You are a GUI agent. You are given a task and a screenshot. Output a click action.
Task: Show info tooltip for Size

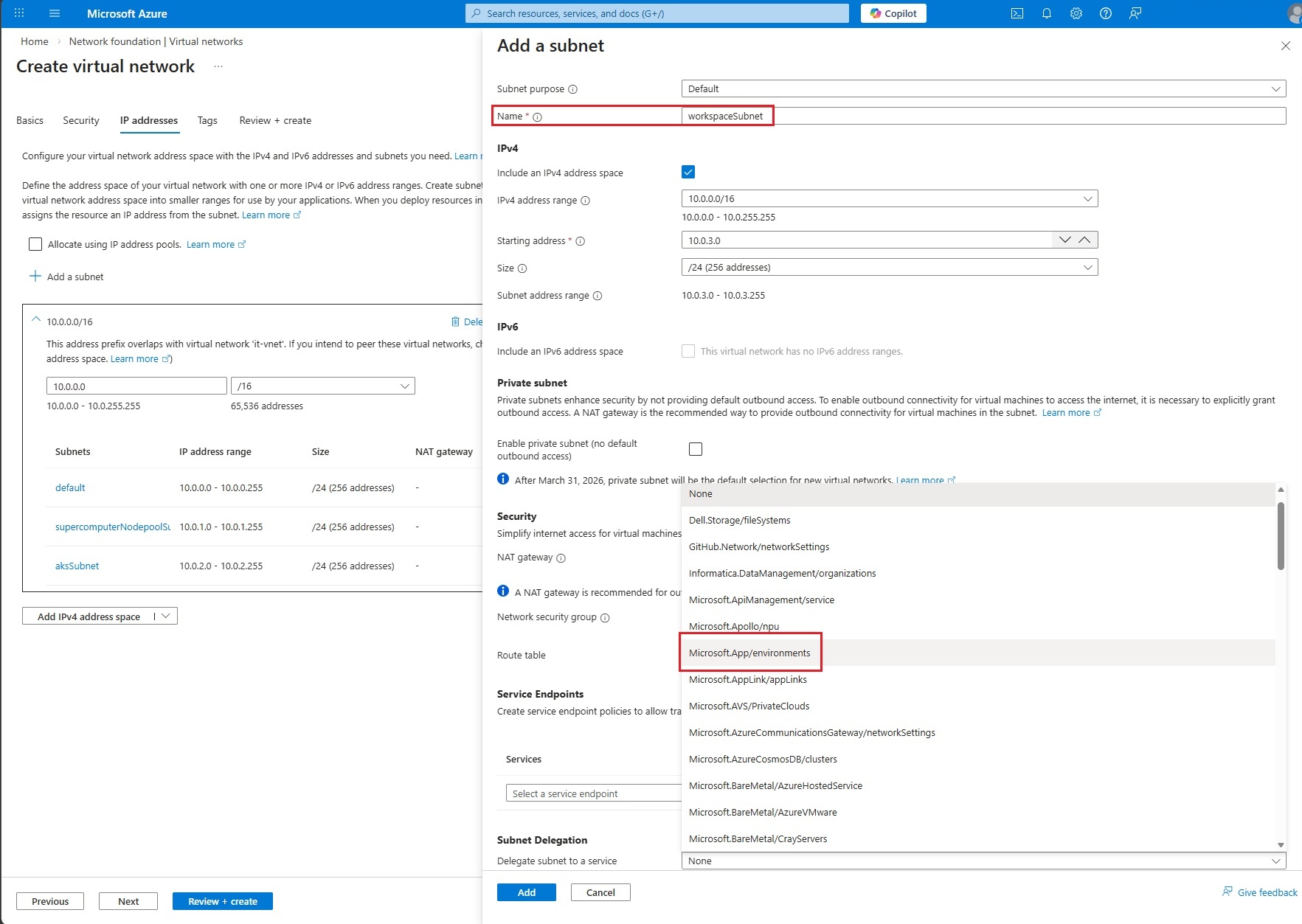(522, 268)
